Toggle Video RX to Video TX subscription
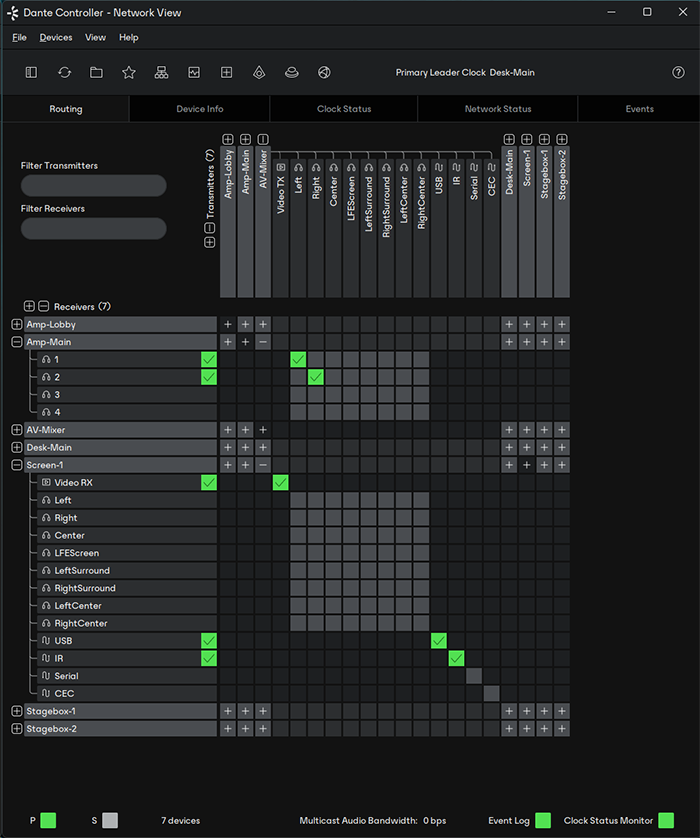The height and width of the screenshot is (838, 700). (x=281, y=483)
